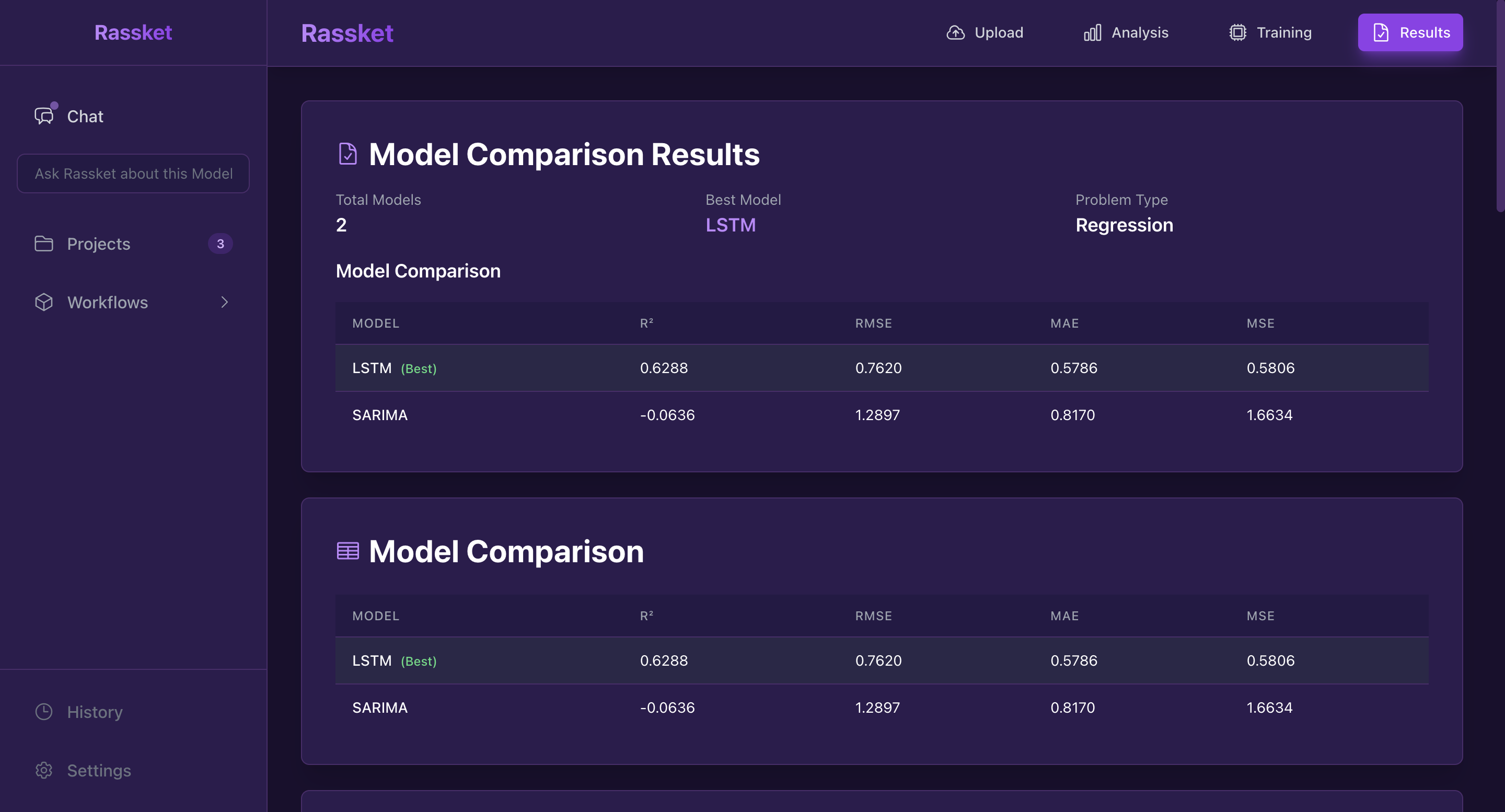Click the LSTM best model link
The height and width of the screenshot is (812, 1505).
[731, 226]
